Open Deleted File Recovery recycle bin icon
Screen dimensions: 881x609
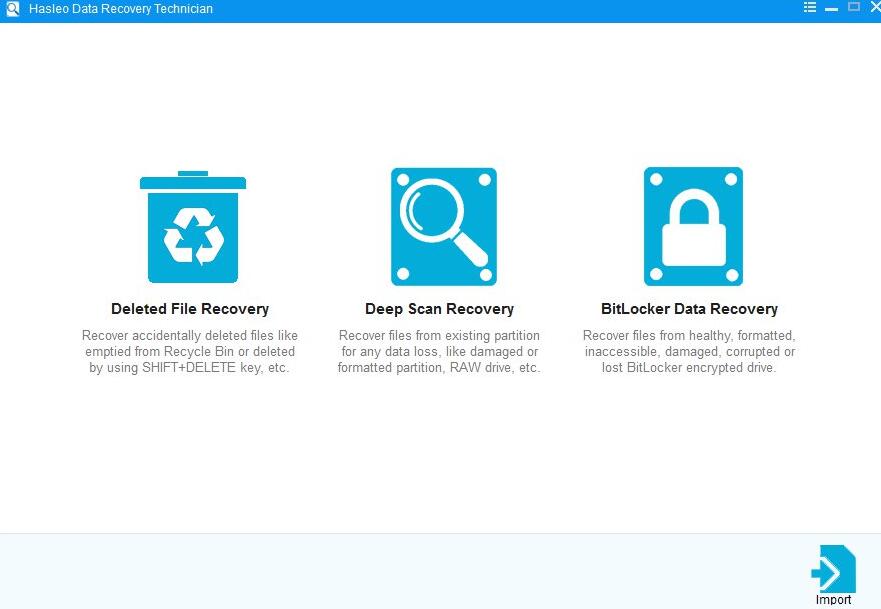(193, 227)
